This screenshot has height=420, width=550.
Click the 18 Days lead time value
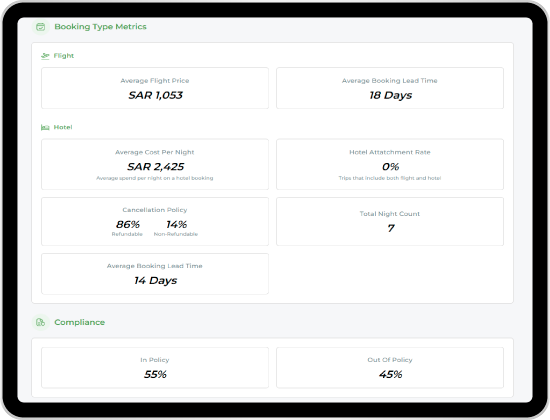point(390,95)
